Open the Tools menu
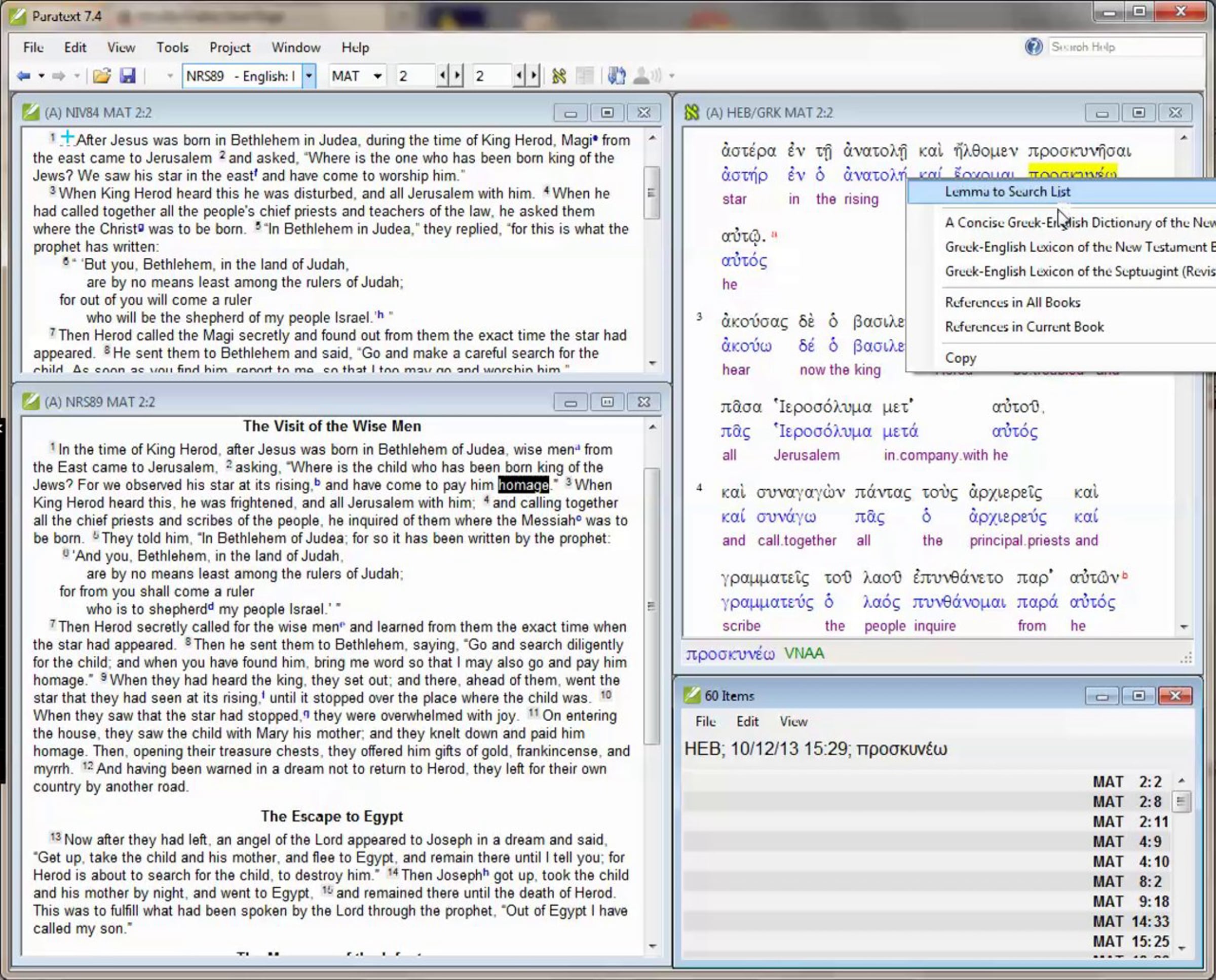Screen dimensions: 1216x980 (172, 48)
